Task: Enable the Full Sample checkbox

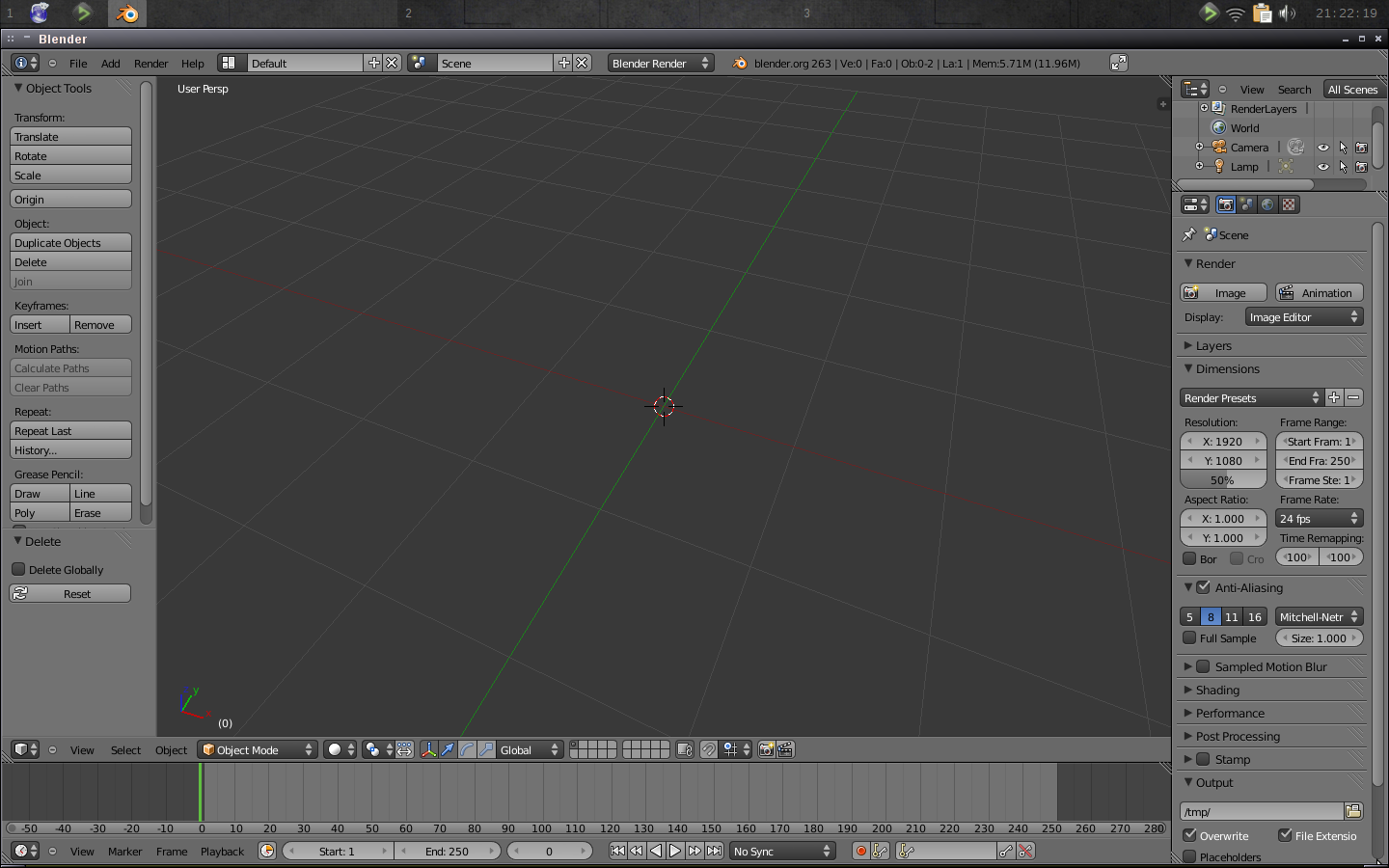Action: coord(1190,637)
